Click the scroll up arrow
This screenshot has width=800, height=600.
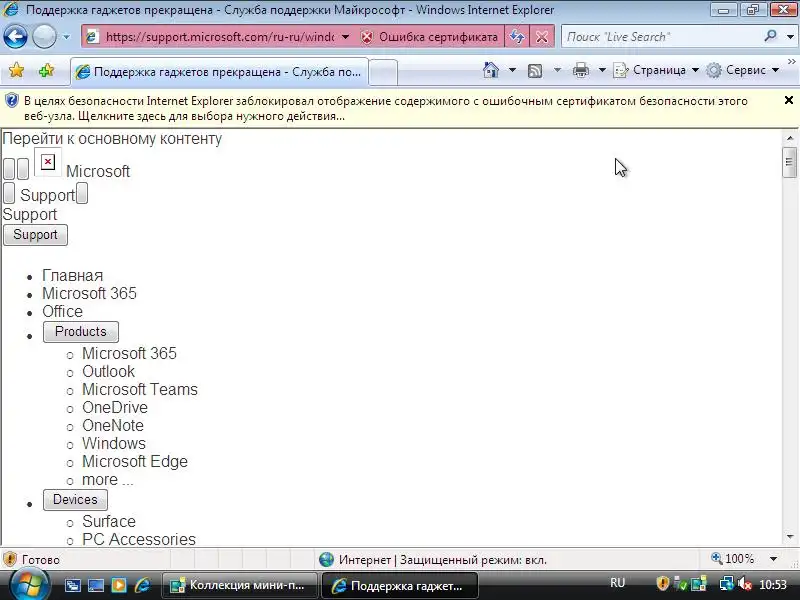click(790, 138)
